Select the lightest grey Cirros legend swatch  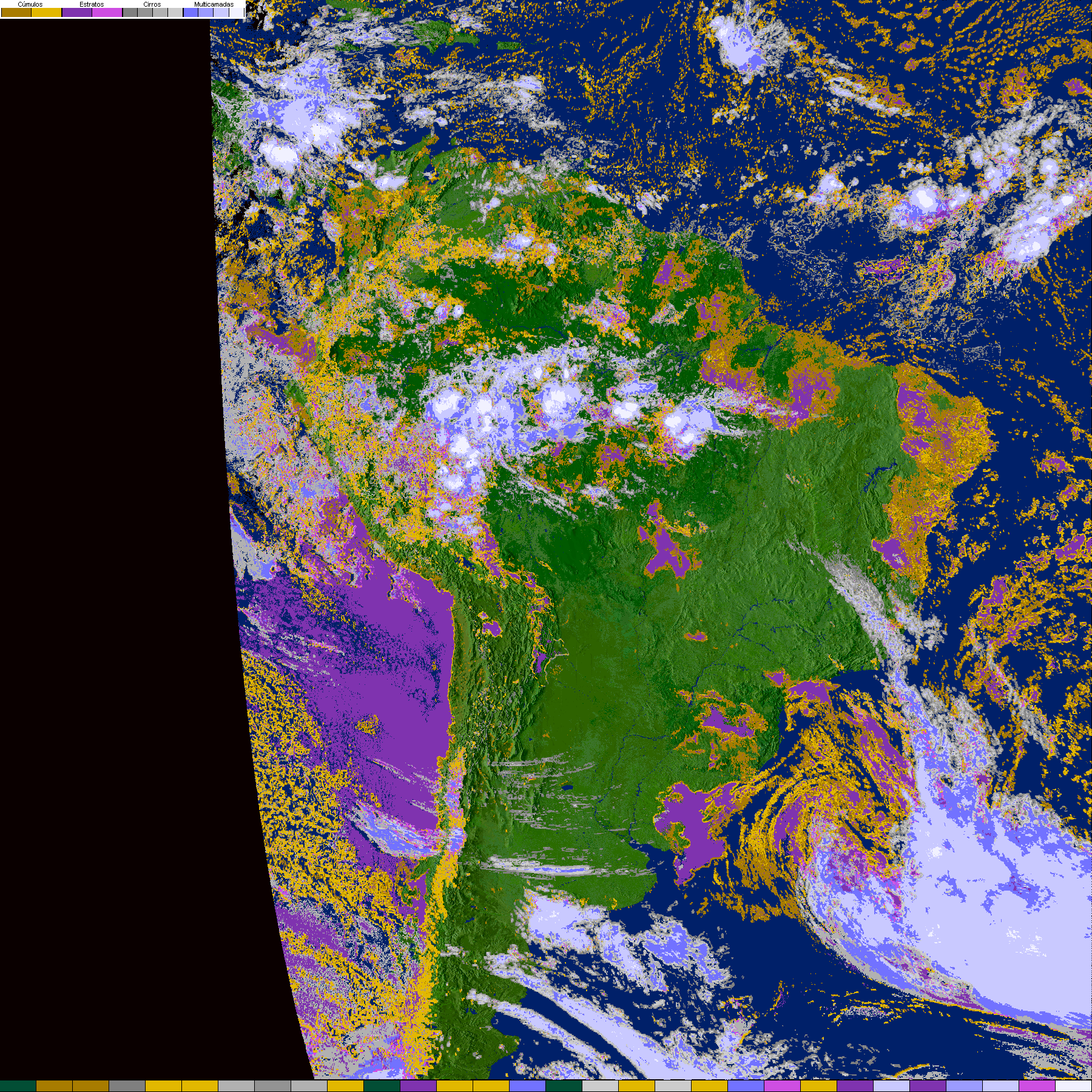175,12
